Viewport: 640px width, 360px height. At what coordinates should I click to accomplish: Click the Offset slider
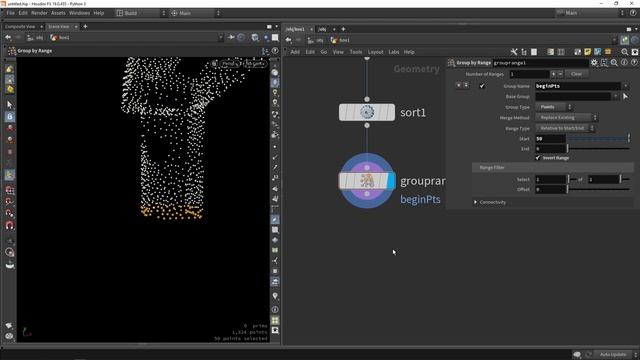(x=599, y=189)
